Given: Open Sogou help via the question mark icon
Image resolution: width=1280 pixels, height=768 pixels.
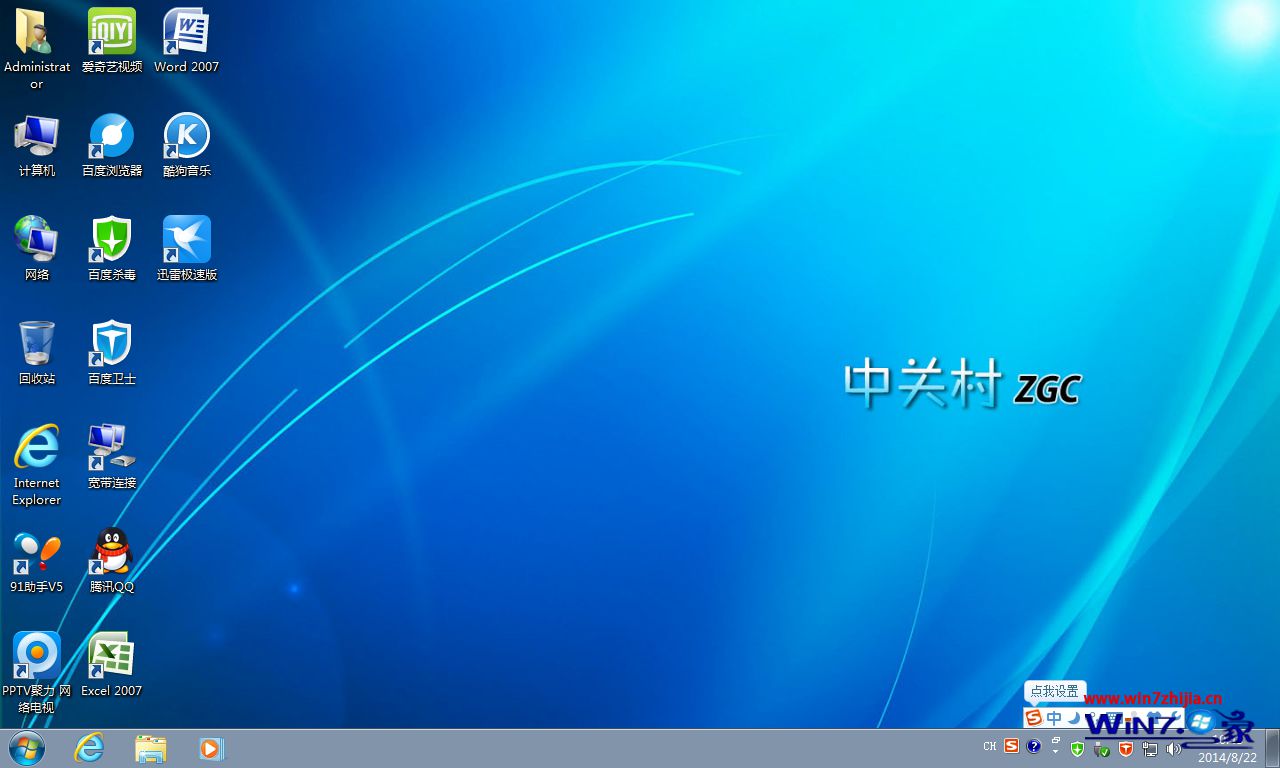Looking at the screenshot, I should [x=1034, y=747].
